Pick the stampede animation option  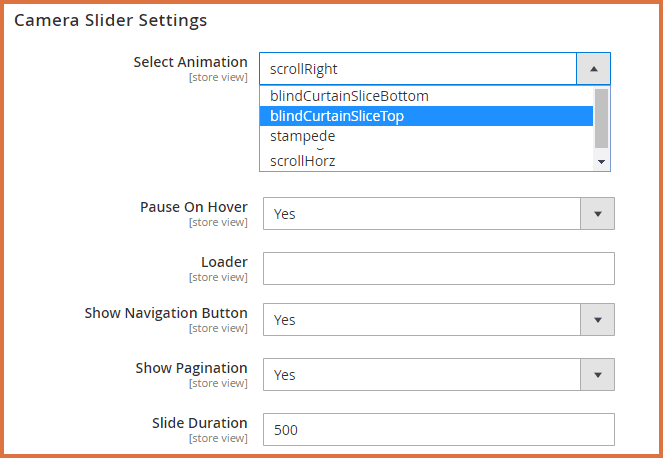coord(302,136)
